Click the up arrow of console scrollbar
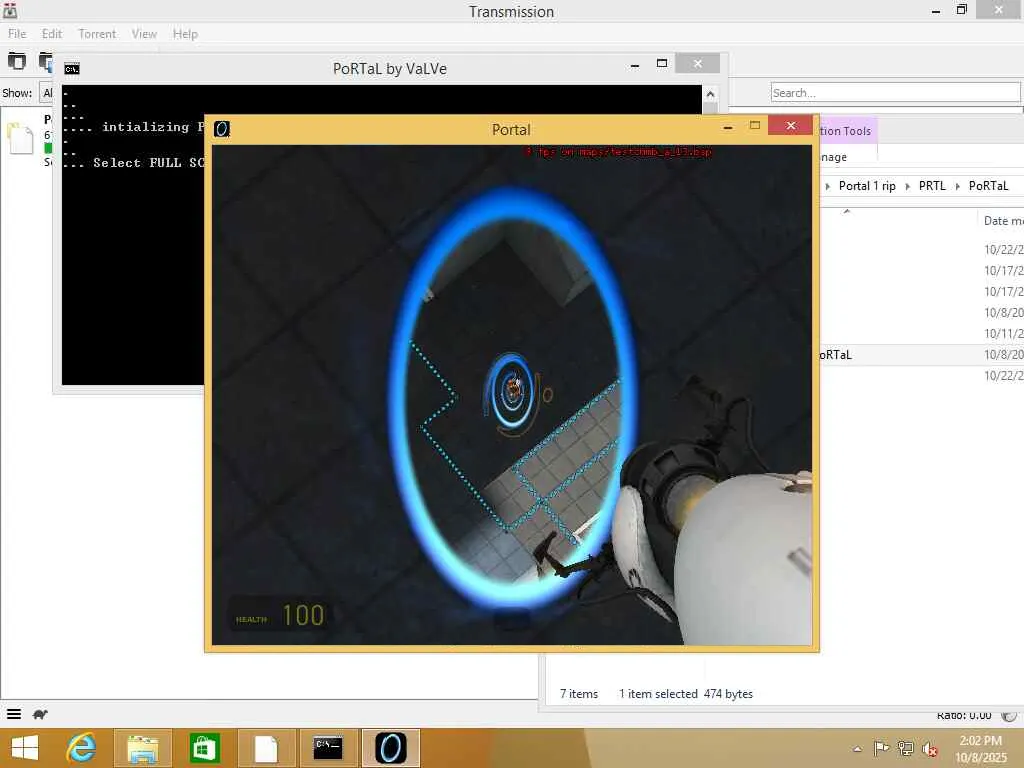 coord(711,94)
